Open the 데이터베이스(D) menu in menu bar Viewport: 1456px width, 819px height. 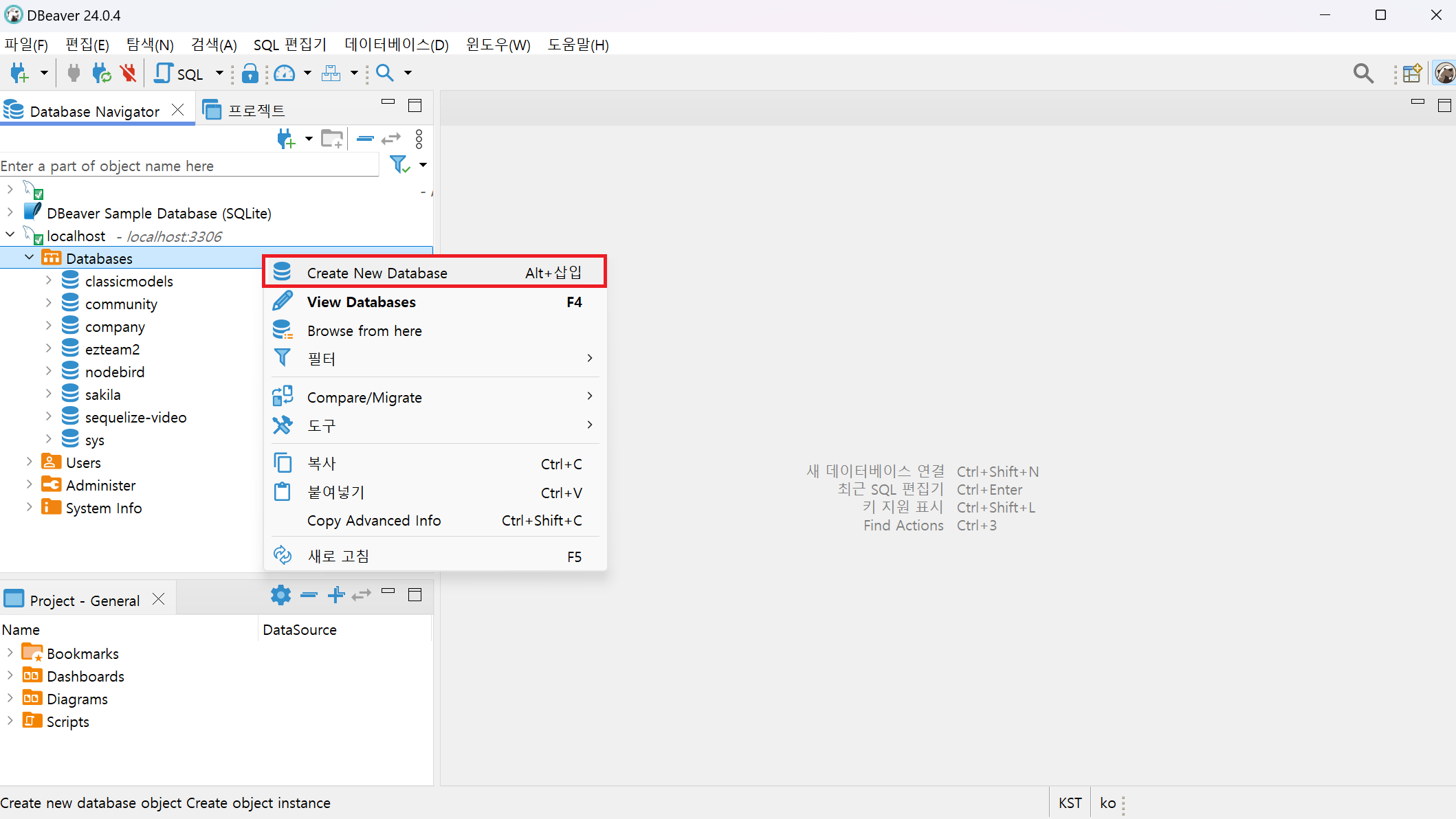396,45
